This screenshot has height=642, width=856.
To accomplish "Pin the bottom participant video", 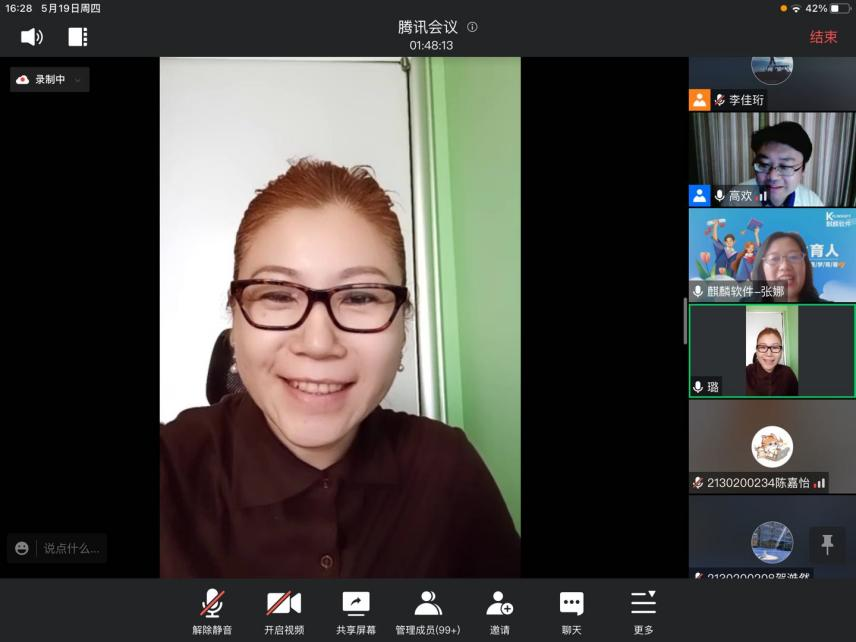I will tap(827, 544).
